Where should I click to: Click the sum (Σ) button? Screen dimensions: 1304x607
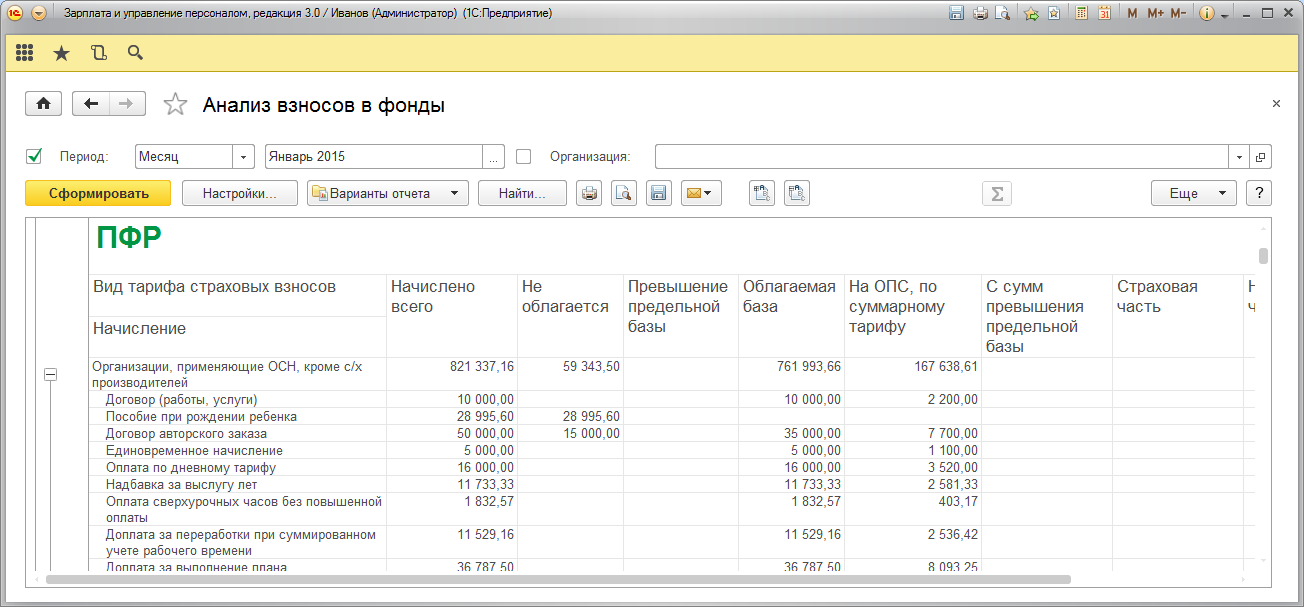pos(996,193)
